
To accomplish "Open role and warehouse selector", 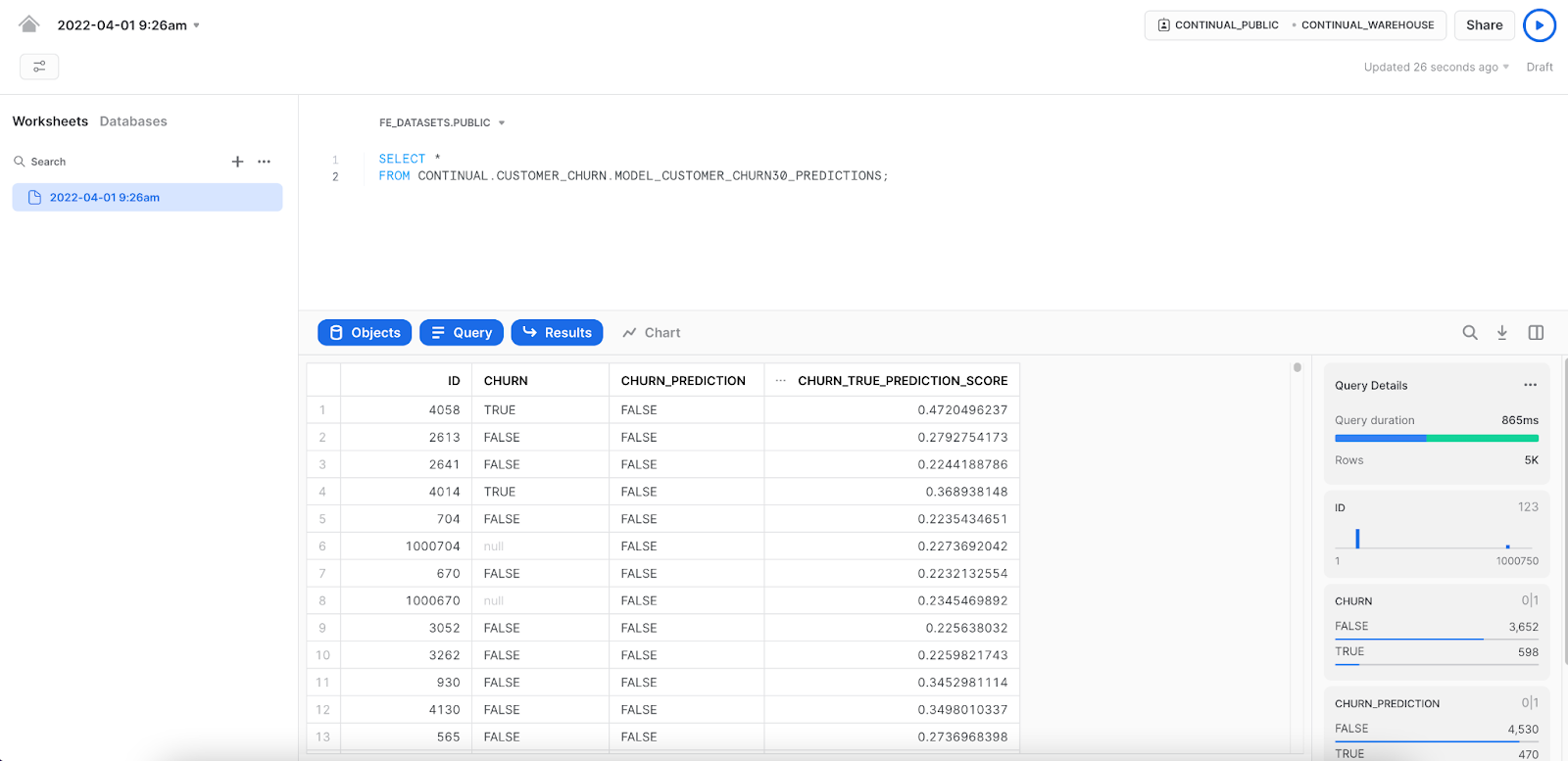I will (x=1295, y=25).
